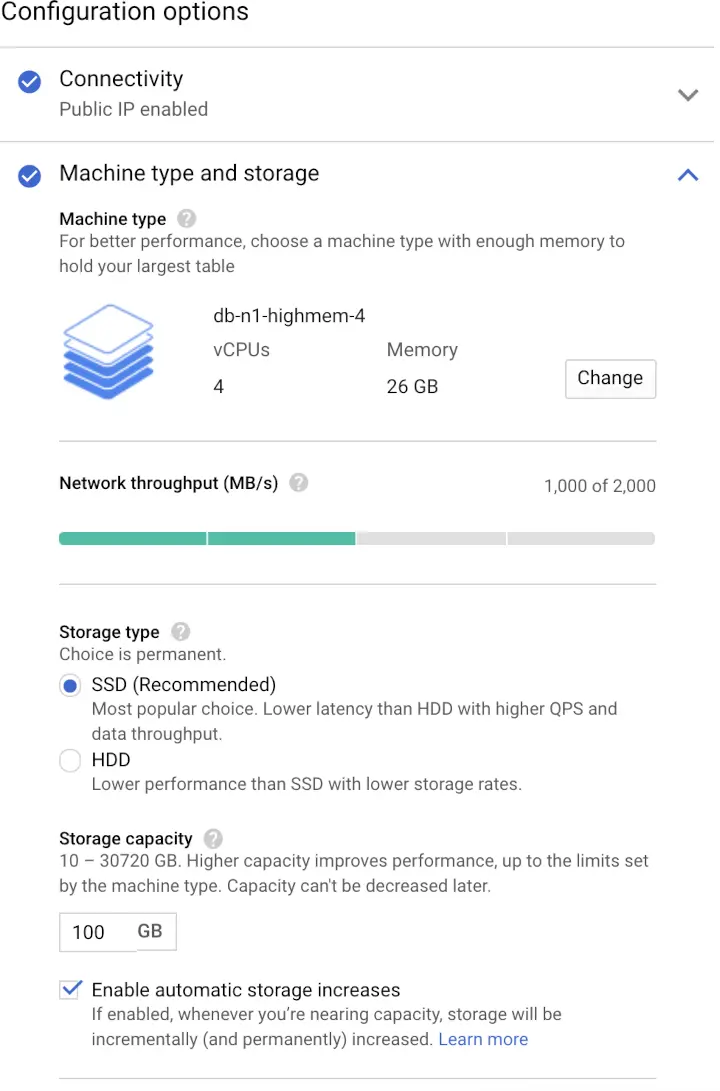The height and width of the screenshot is (1091, 720).
Task: Click the db-n1-highmem-4 machine name
Action: pos(289,316)
